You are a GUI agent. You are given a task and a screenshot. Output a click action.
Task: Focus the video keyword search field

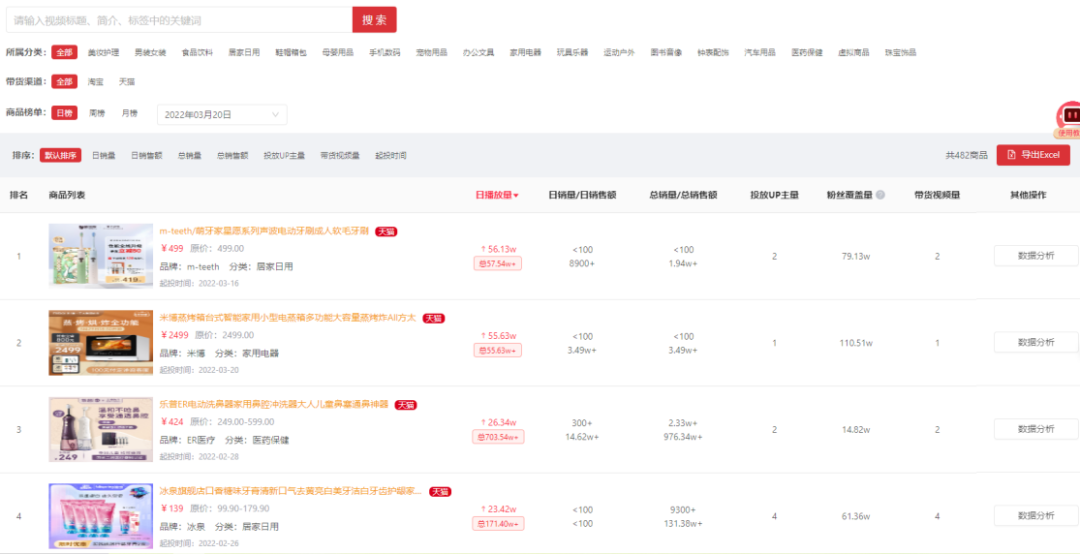(179, 20)
